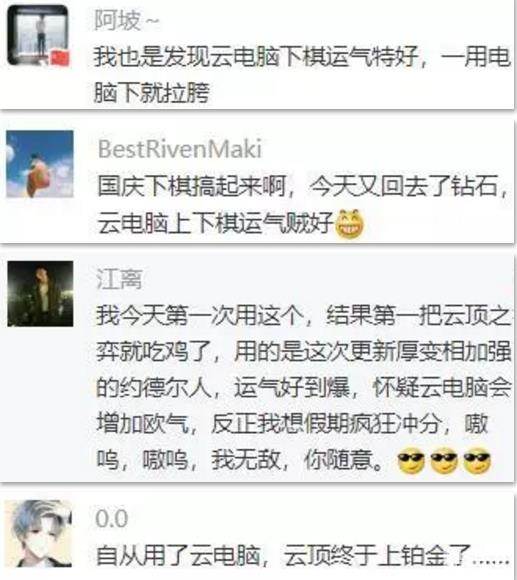This screenshot has width=517, height=580.
Task: Click the middle sunglasses emoji
Action: point(444,461)
